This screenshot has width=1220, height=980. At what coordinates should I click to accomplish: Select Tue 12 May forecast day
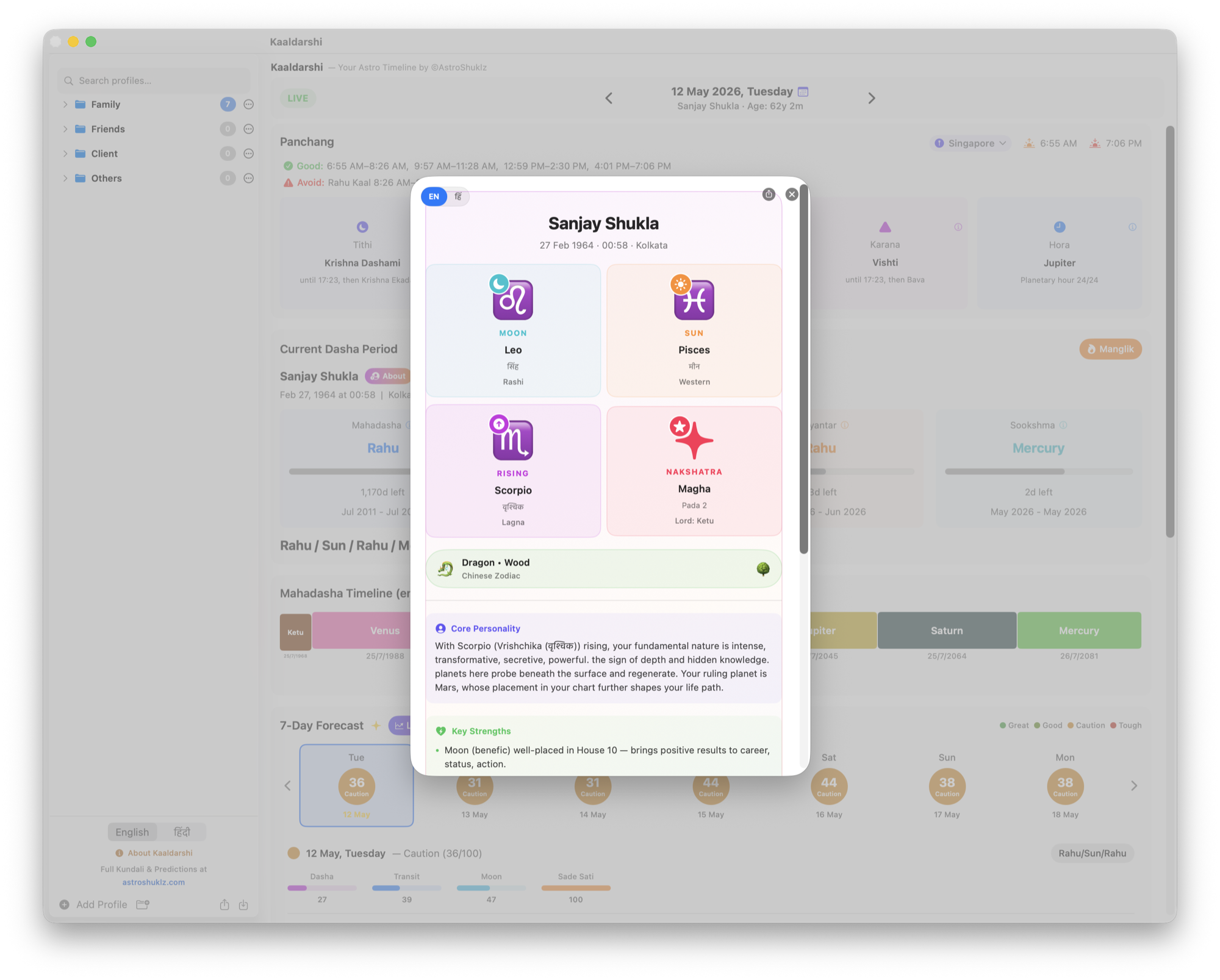[x=356, y=785]
